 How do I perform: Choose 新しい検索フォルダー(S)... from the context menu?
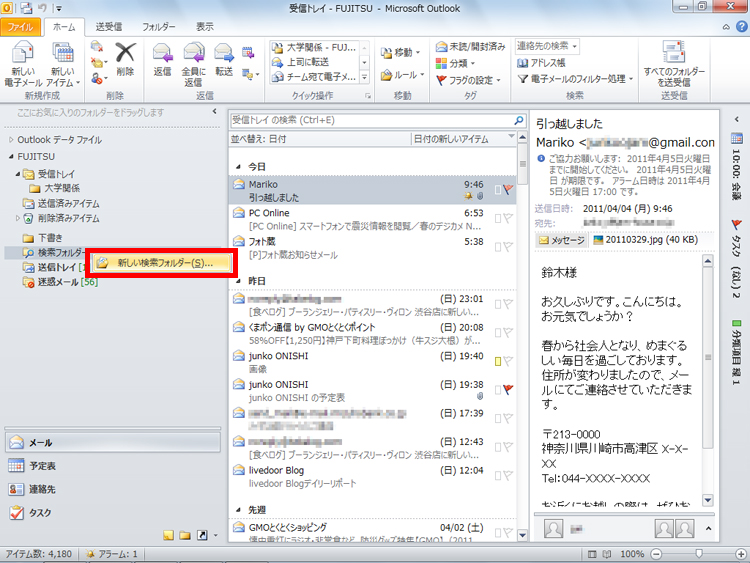[162, 263]
